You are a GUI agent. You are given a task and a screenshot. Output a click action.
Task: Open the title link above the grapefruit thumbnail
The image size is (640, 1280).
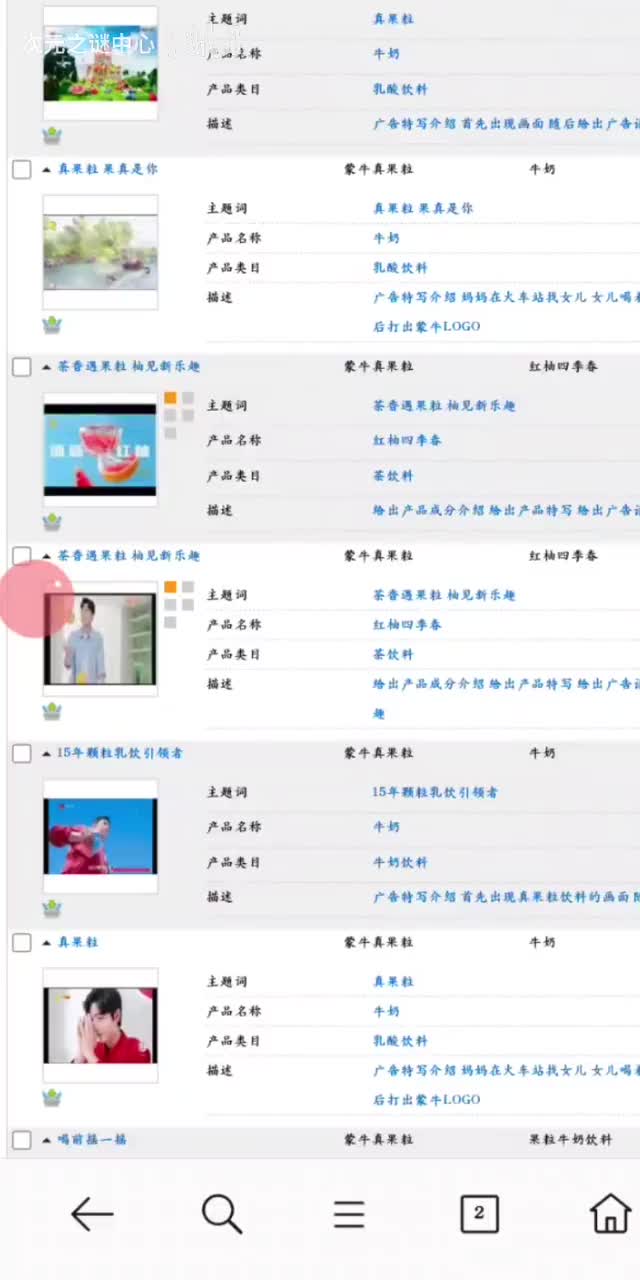[128, 366]
